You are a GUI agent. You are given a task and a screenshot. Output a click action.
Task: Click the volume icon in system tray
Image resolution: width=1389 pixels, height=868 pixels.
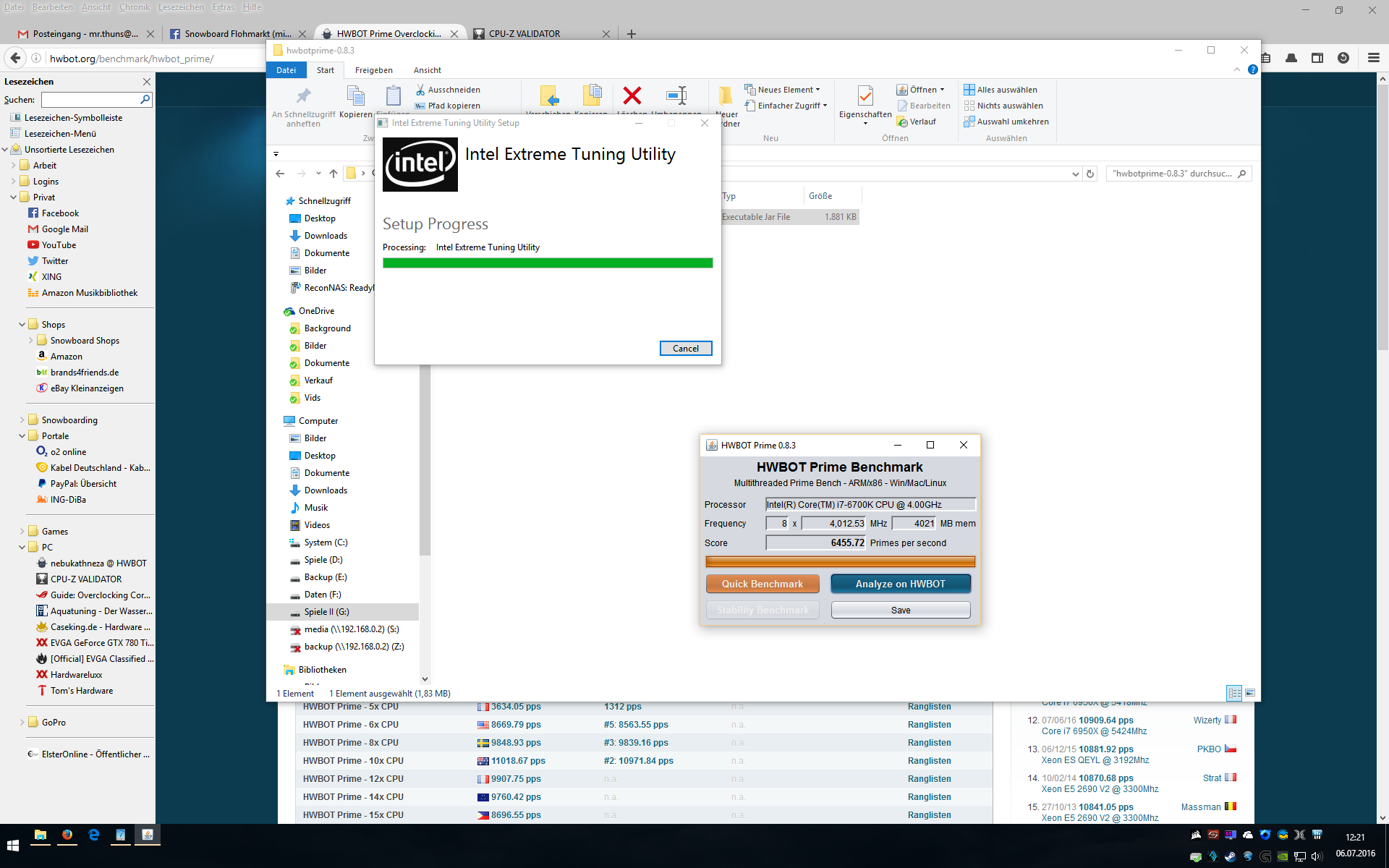tap(1316, 856)
